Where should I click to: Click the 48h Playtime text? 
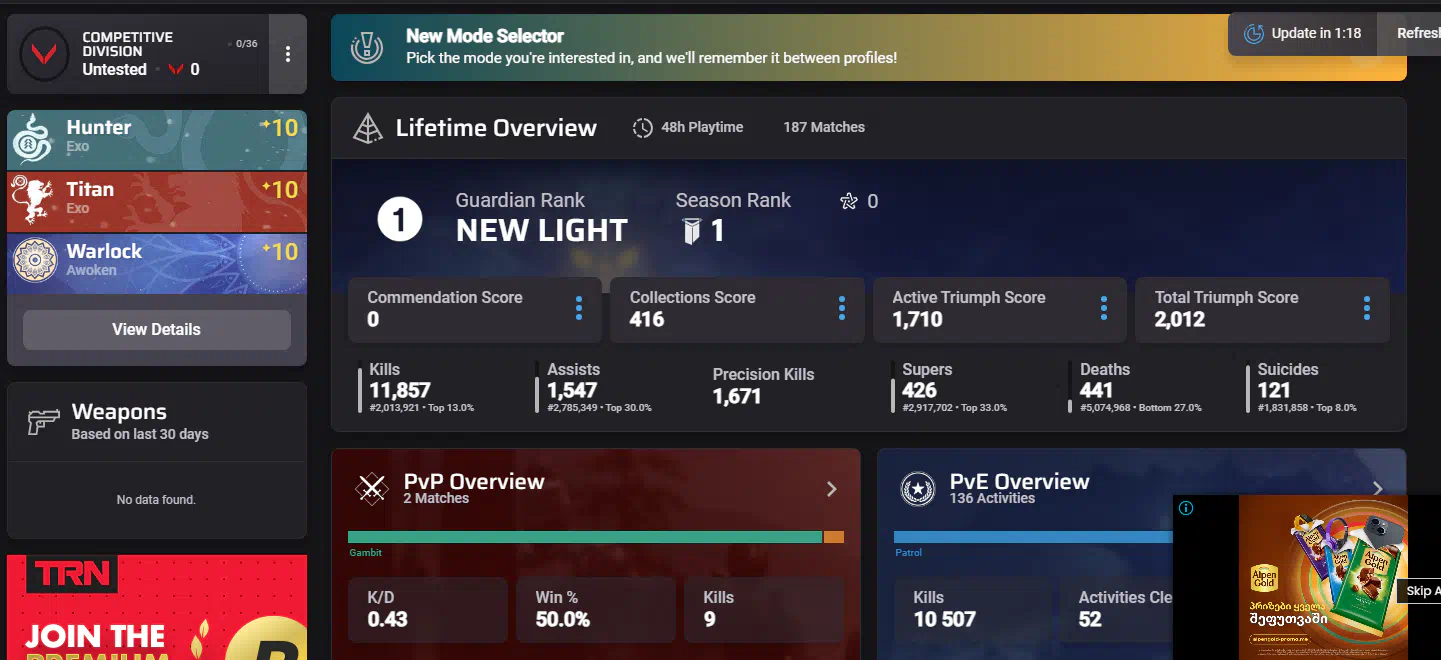tap(702, 128)
